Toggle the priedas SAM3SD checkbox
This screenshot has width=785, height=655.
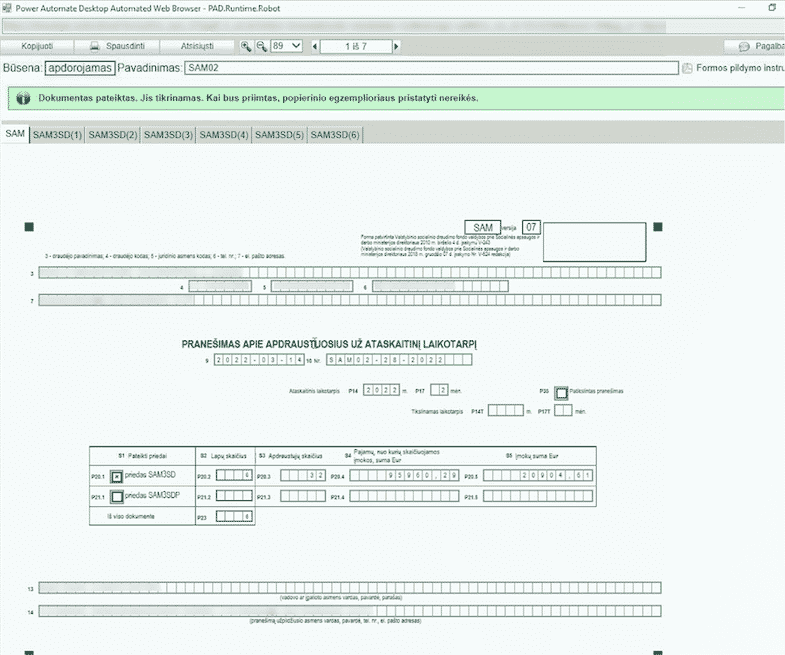[x=117, y=477]
